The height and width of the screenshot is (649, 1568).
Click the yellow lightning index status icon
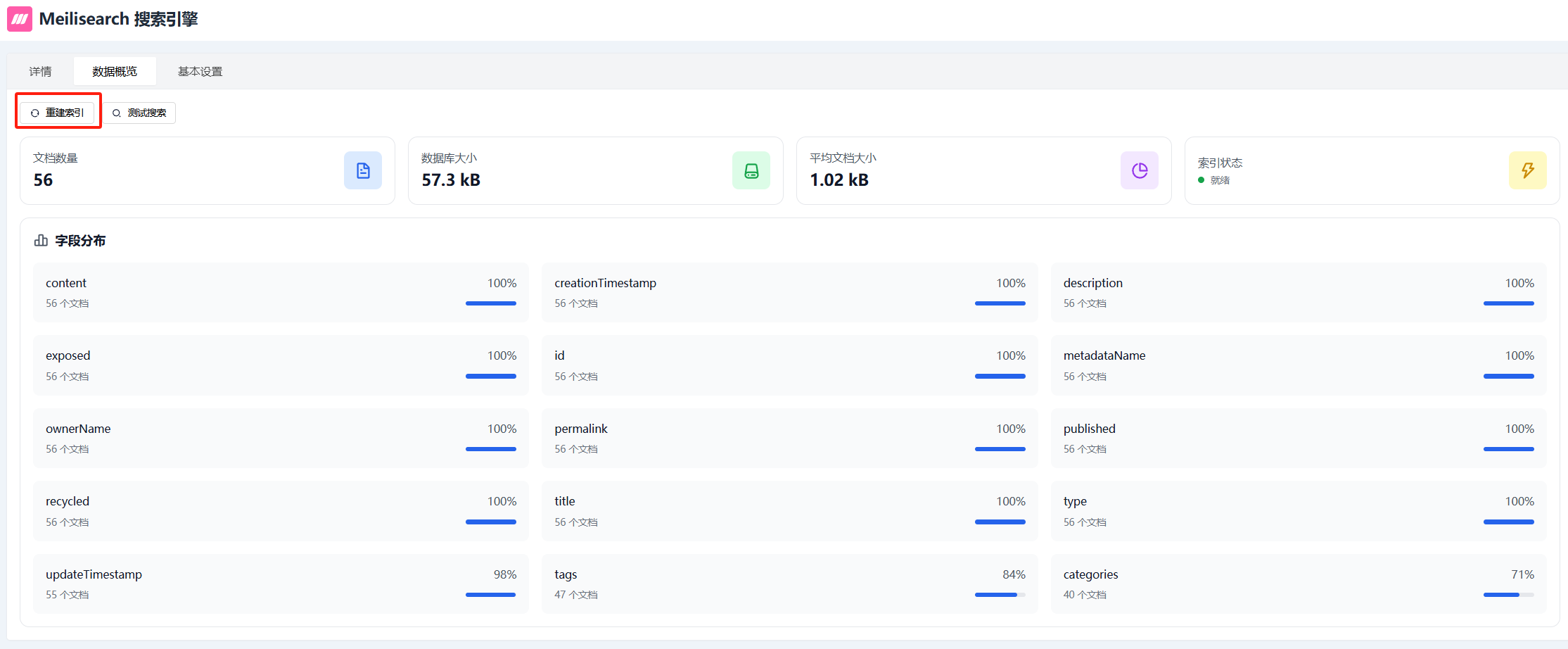1528,170
